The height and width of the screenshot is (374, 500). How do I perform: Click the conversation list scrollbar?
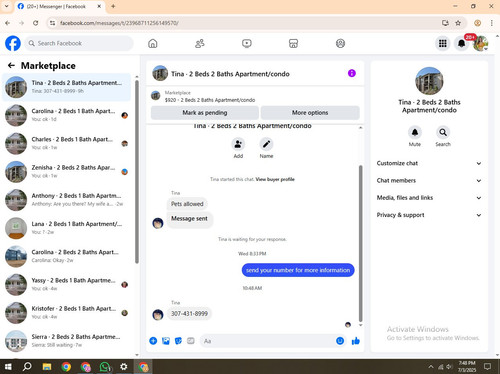pos(137,172)
